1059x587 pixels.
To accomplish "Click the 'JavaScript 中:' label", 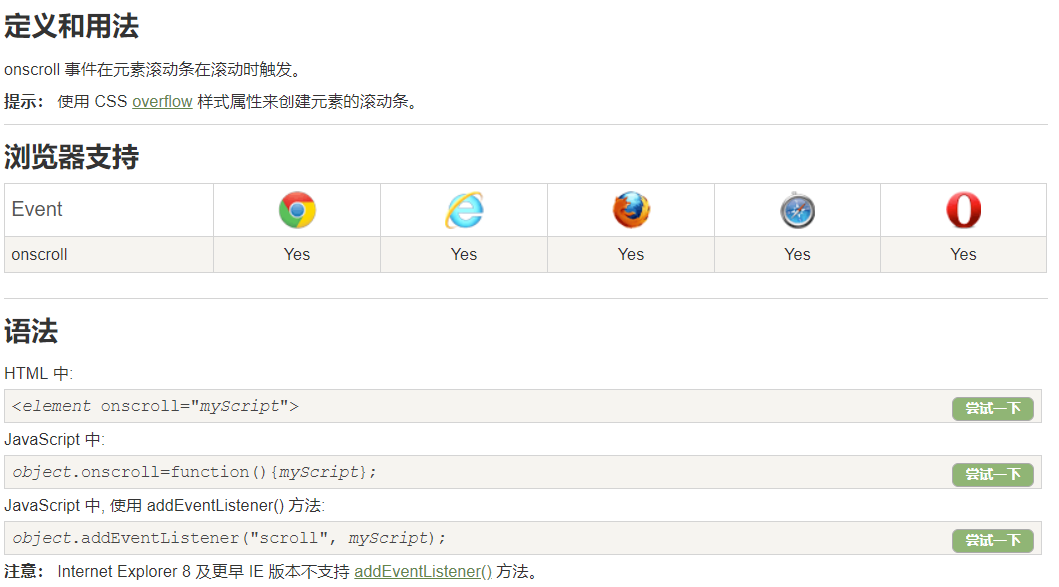I will [x=55, y=440].
